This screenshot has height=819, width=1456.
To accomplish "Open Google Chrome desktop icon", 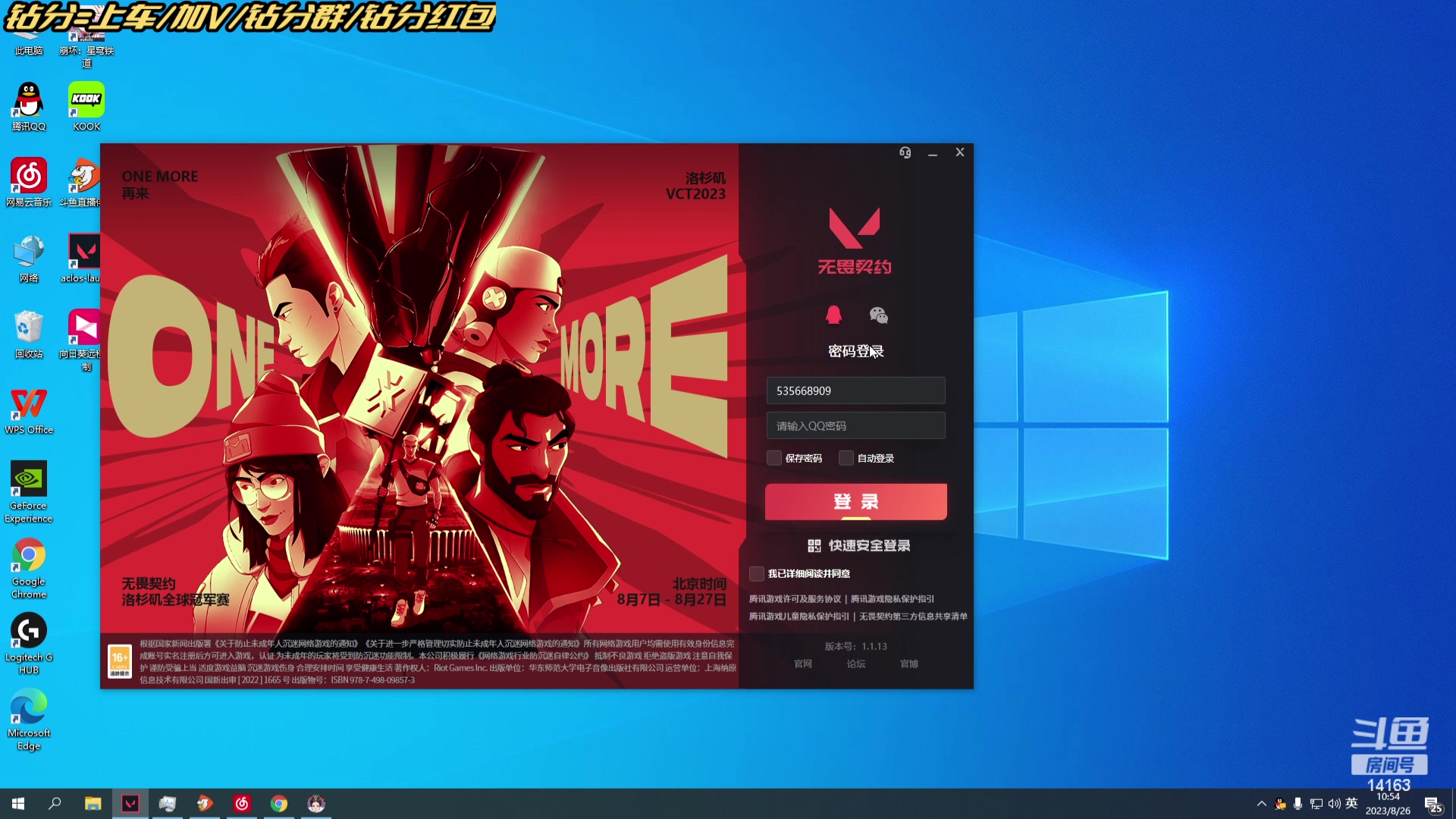I will click(x=29, y=568).
